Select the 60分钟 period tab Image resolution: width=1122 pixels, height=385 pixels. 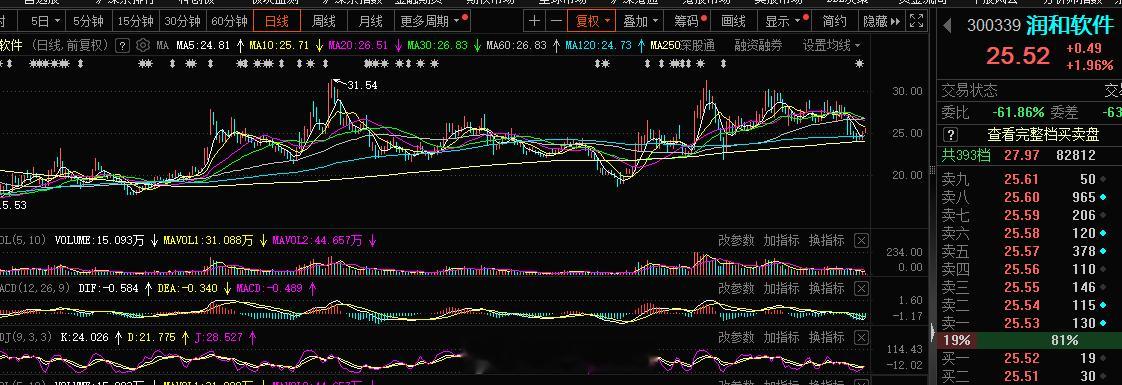(230, 21)
